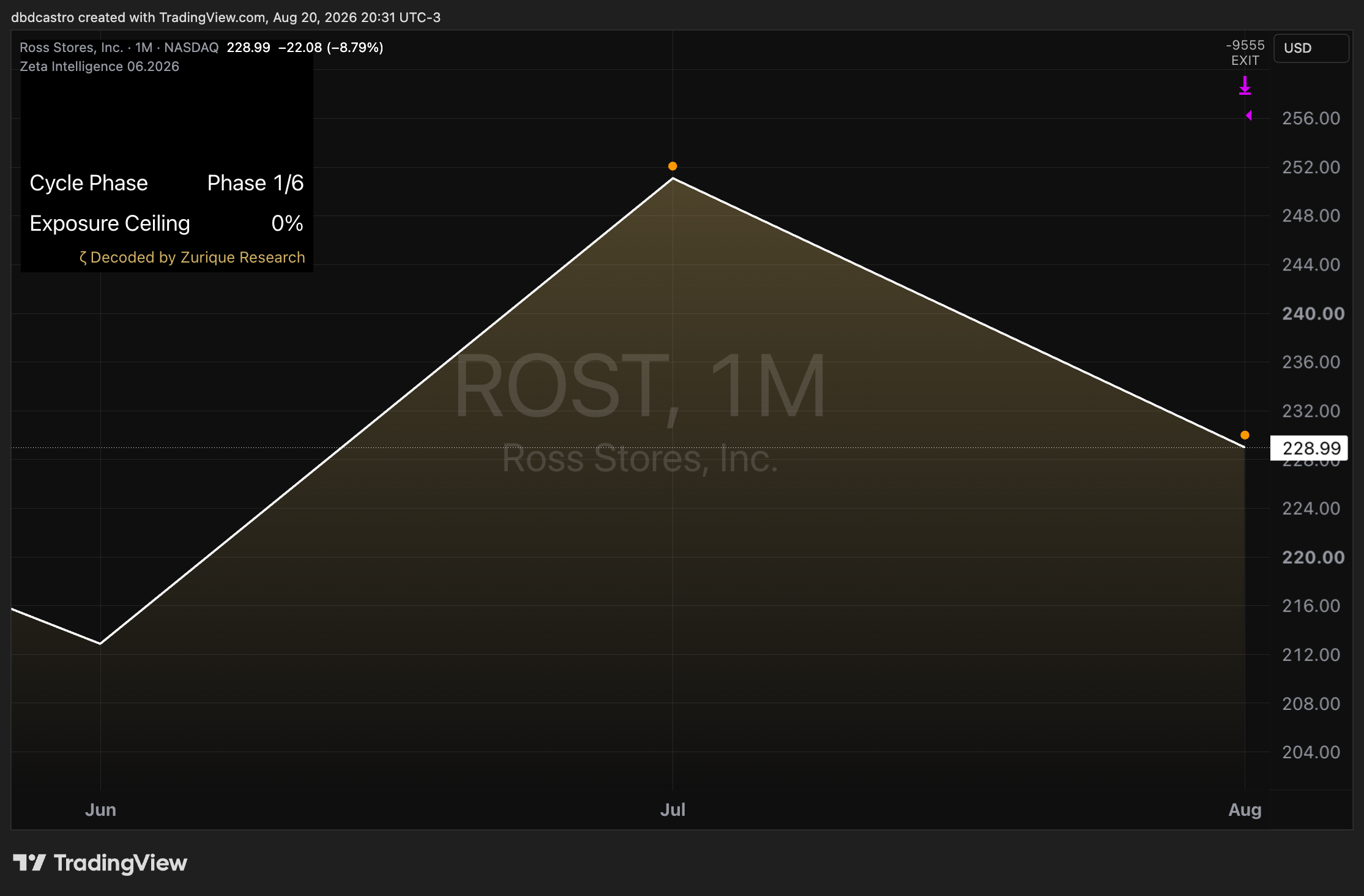Viewport: 1364px width, 896px height.
Task: Click the '208.00' price axis label
Action: tap(1311, 703)
